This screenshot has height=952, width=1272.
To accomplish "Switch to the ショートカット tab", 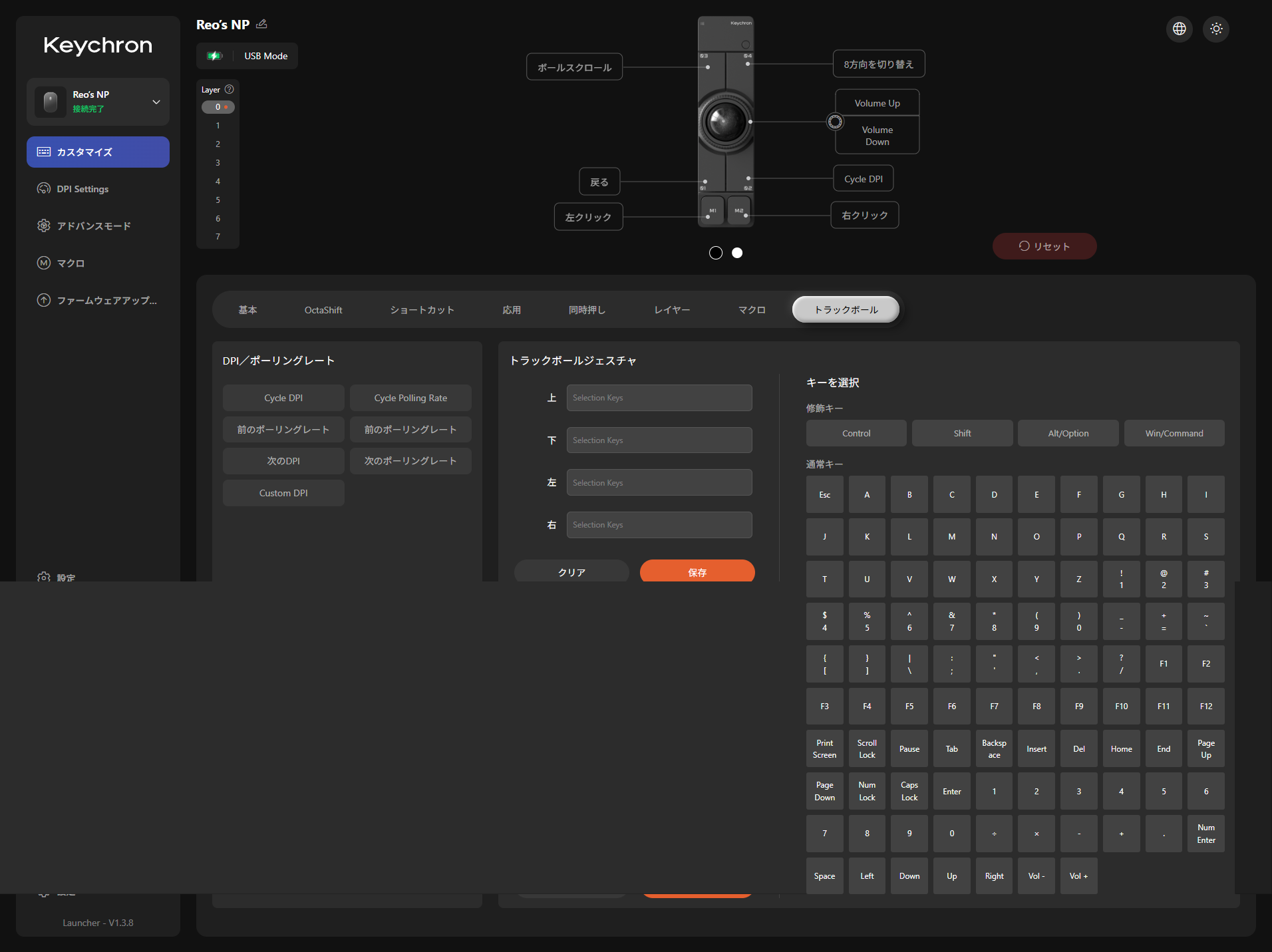I will coord(422,310).
